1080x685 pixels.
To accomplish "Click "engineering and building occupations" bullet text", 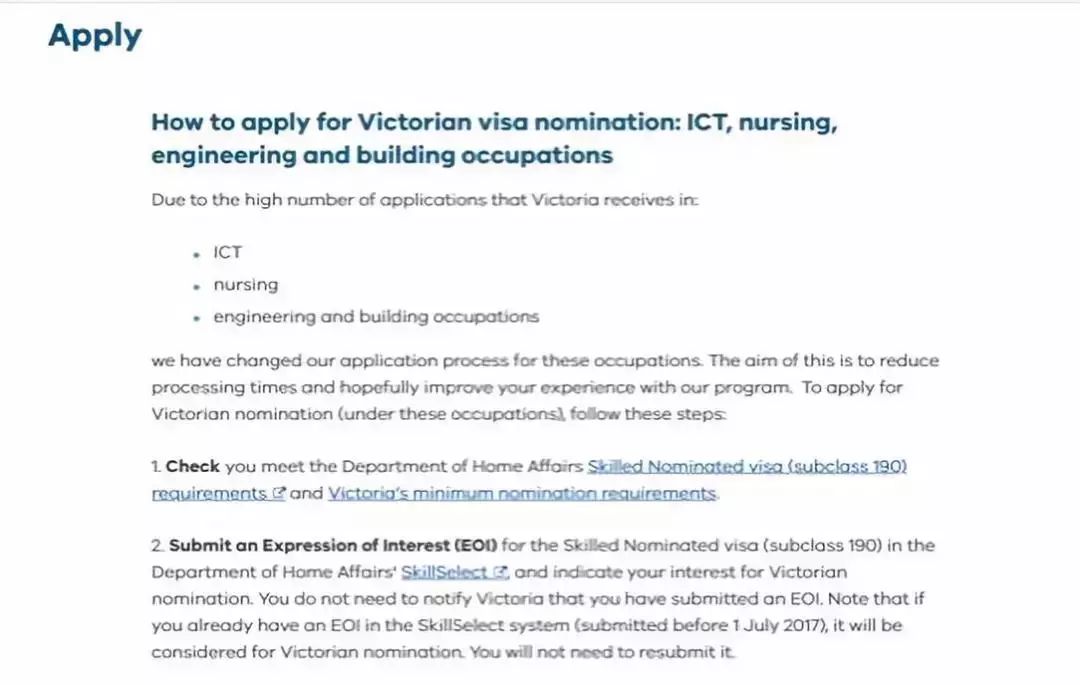I will coord(375,316).
